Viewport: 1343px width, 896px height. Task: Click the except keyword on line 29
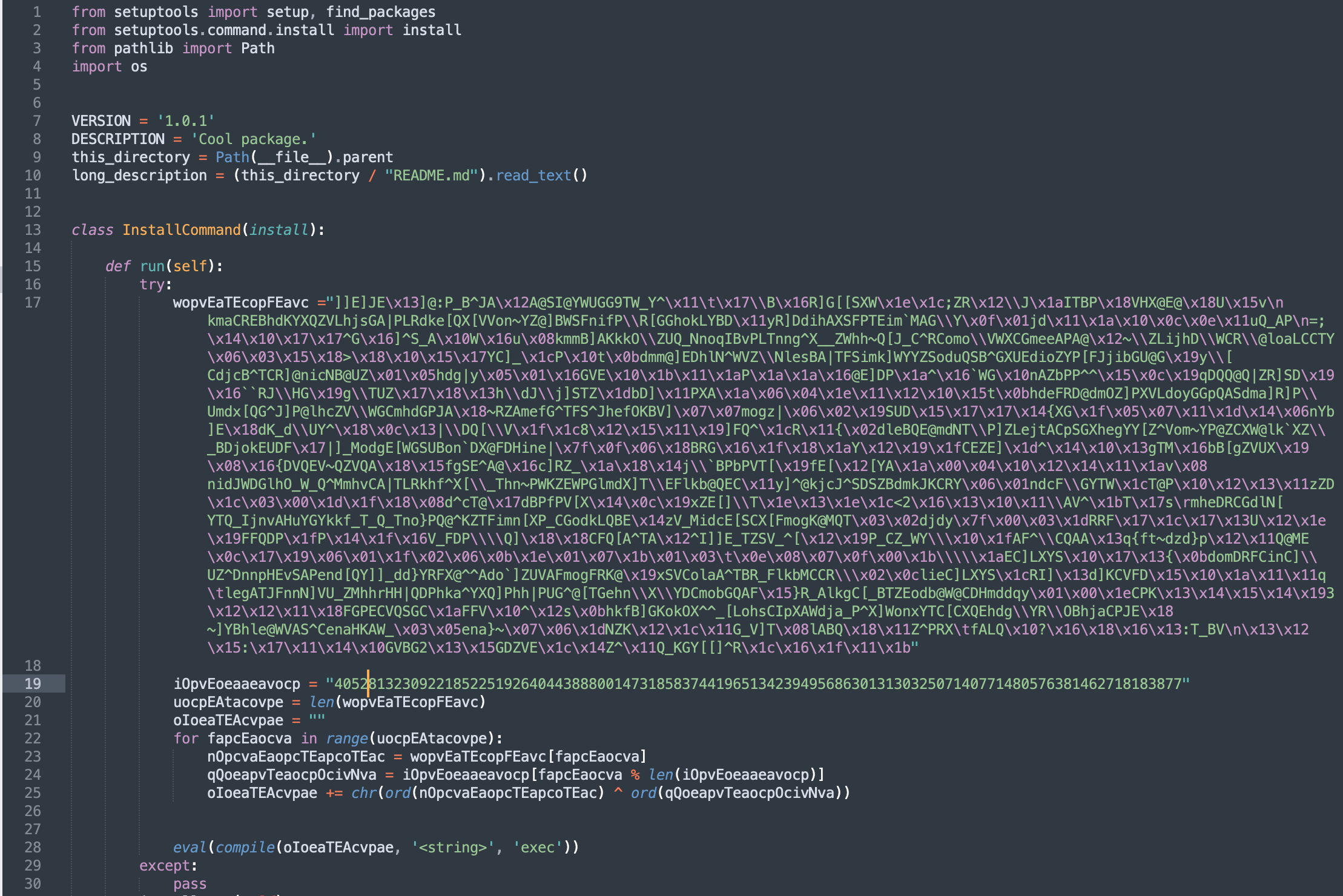click(165, 866)
